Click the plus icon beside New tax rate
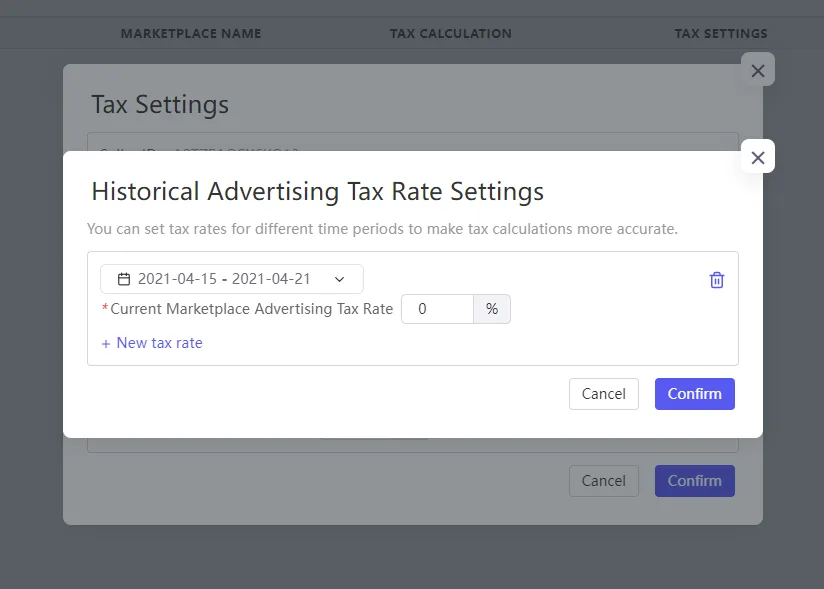The height and width of the screenshot is (589, 824). point(106,344)
